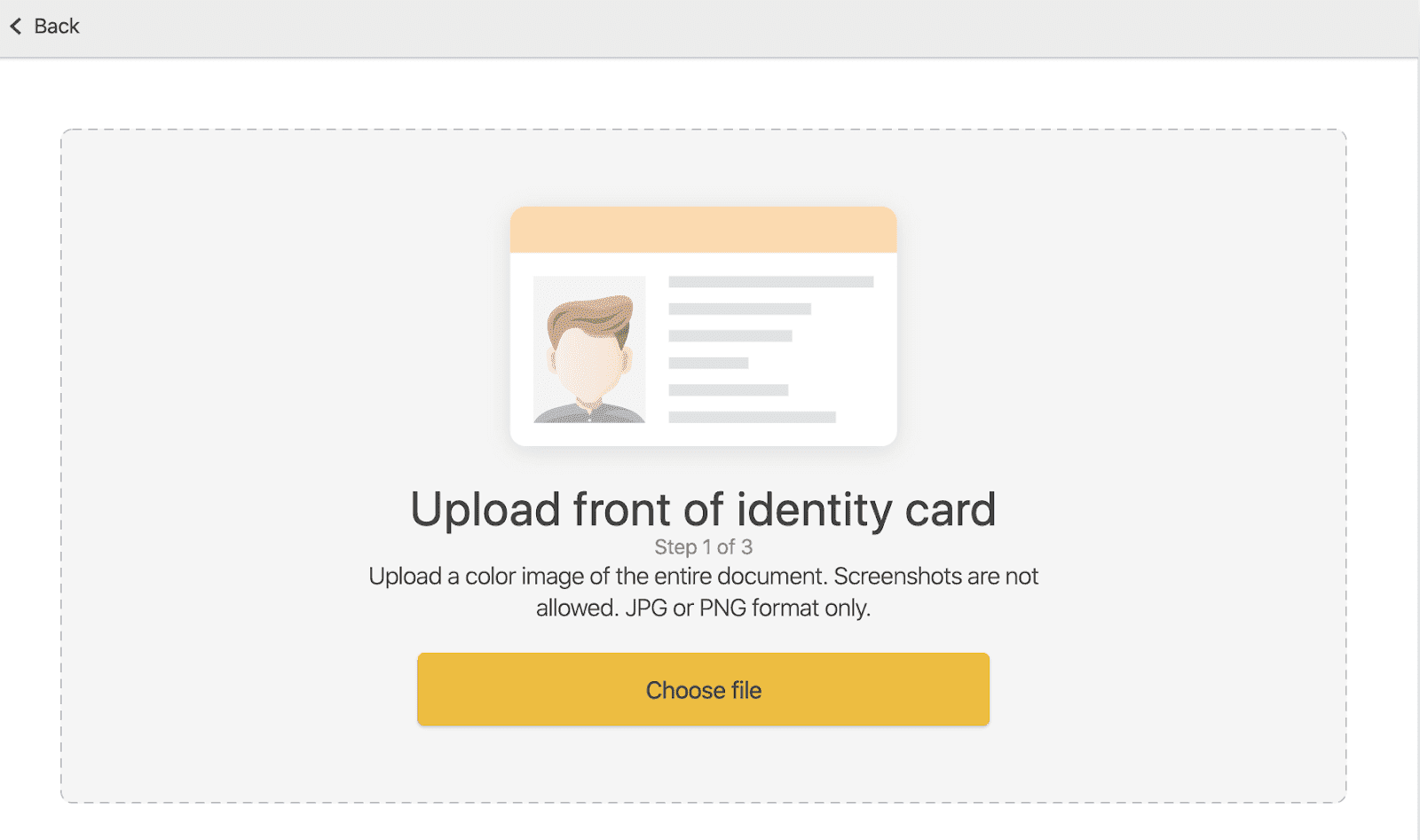Click the "Upload a color image" instruction line
Screen dimensions: 1420x840
703,577
